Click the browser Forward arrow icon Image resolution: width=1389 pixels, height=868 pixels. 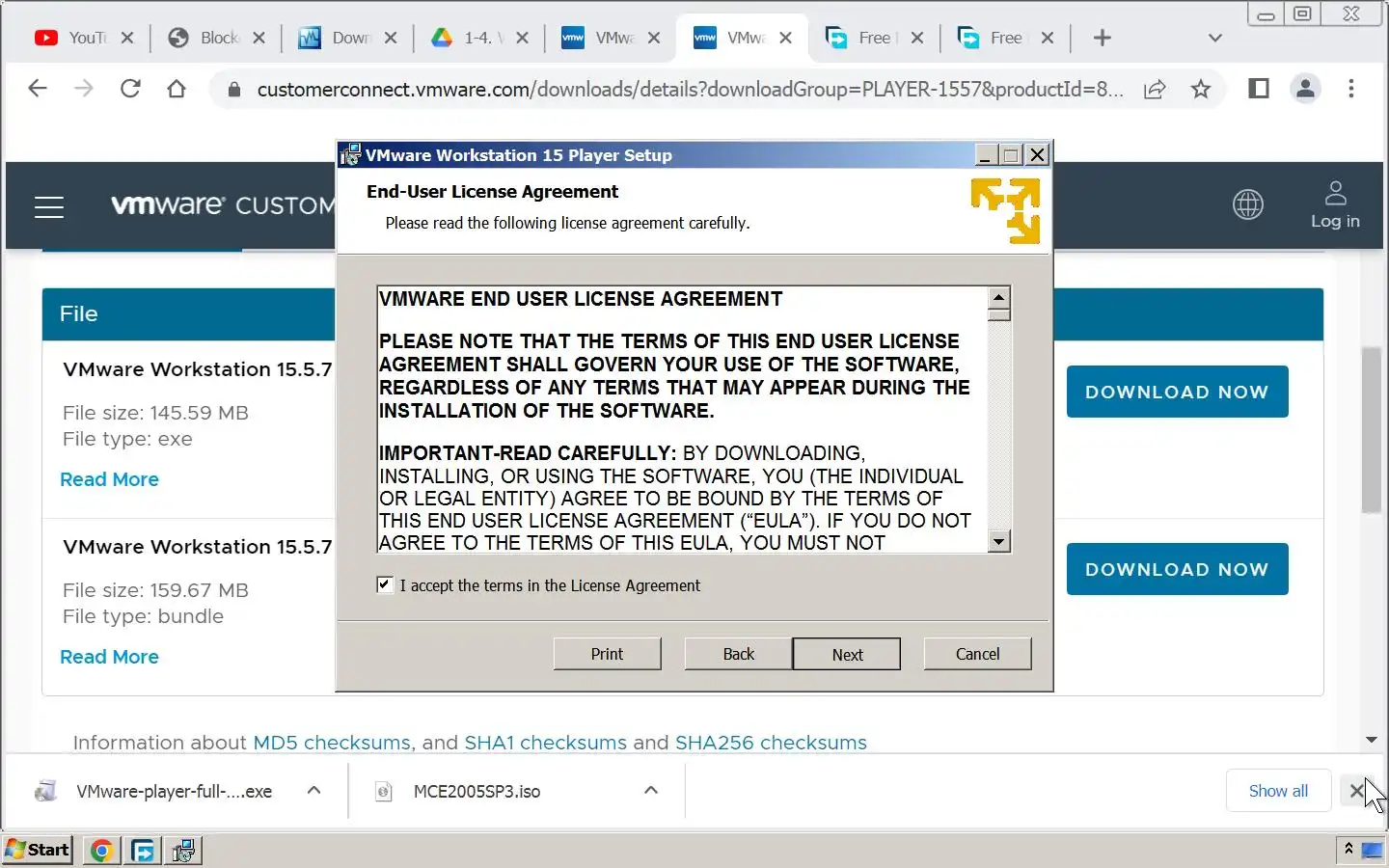[84, 89]
